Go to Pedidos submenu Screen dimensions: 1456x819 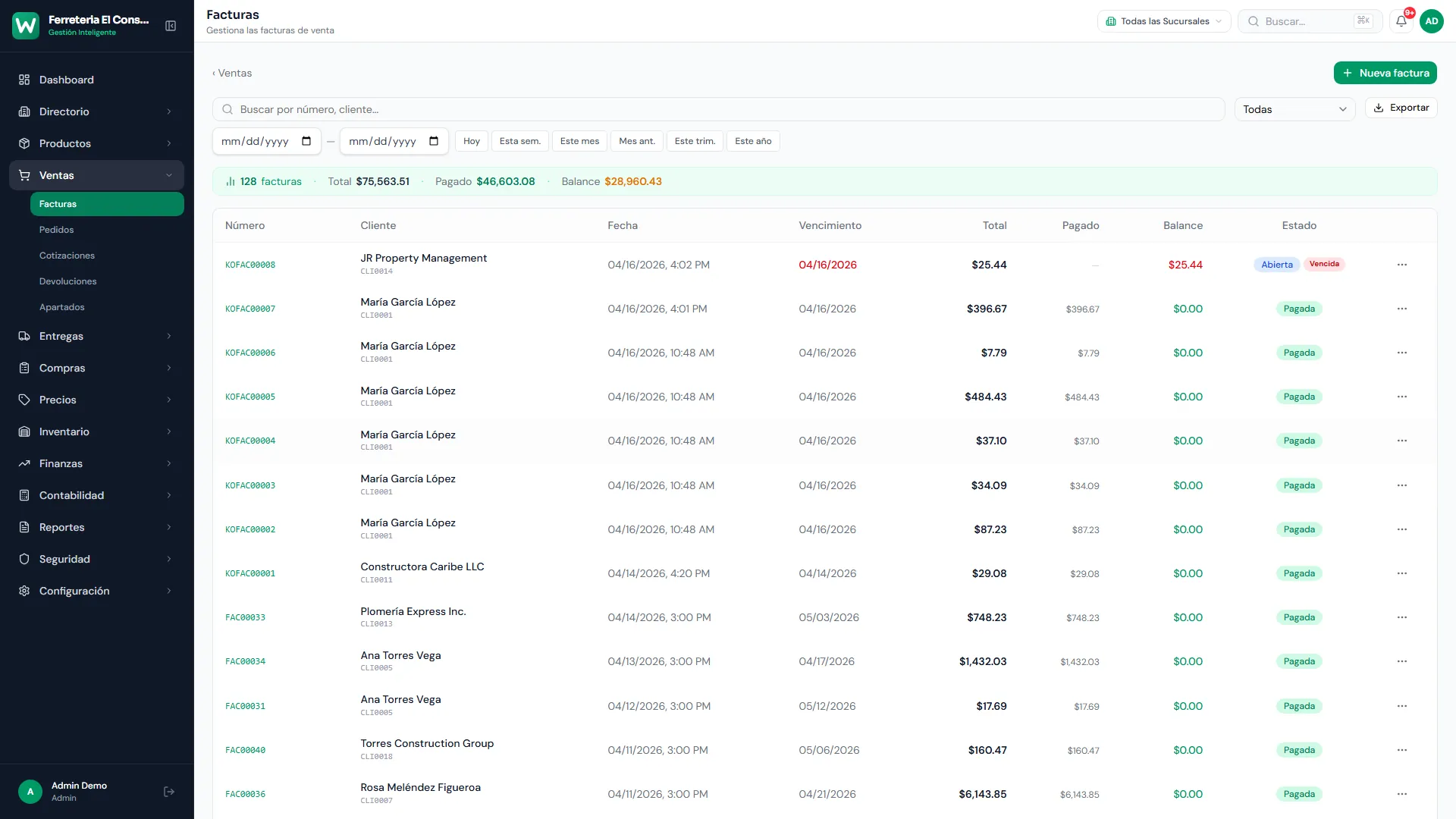[107, 230]
